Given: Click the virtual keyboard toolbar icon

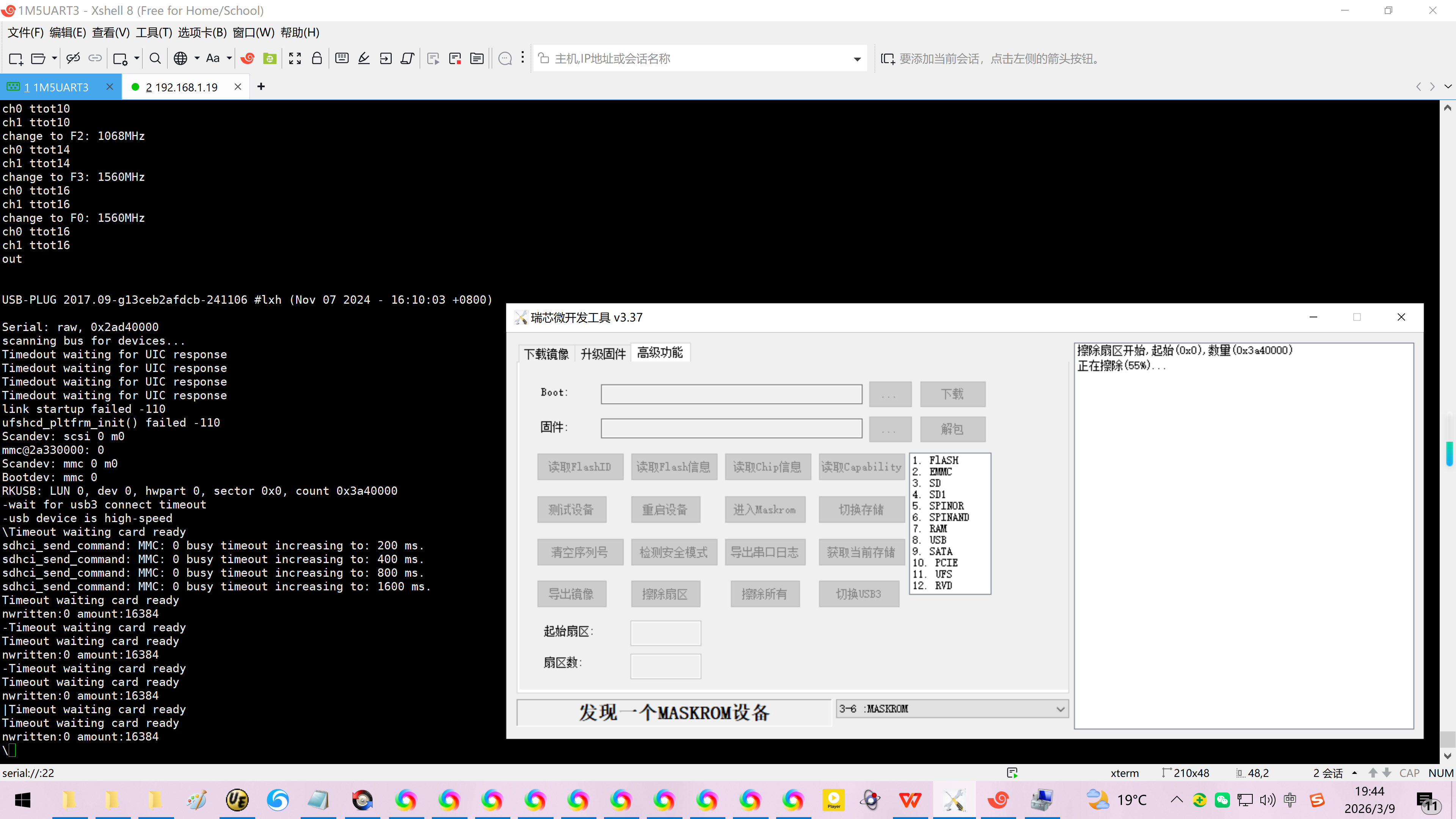Looking at the screenshot, I should tap(342, 59).
